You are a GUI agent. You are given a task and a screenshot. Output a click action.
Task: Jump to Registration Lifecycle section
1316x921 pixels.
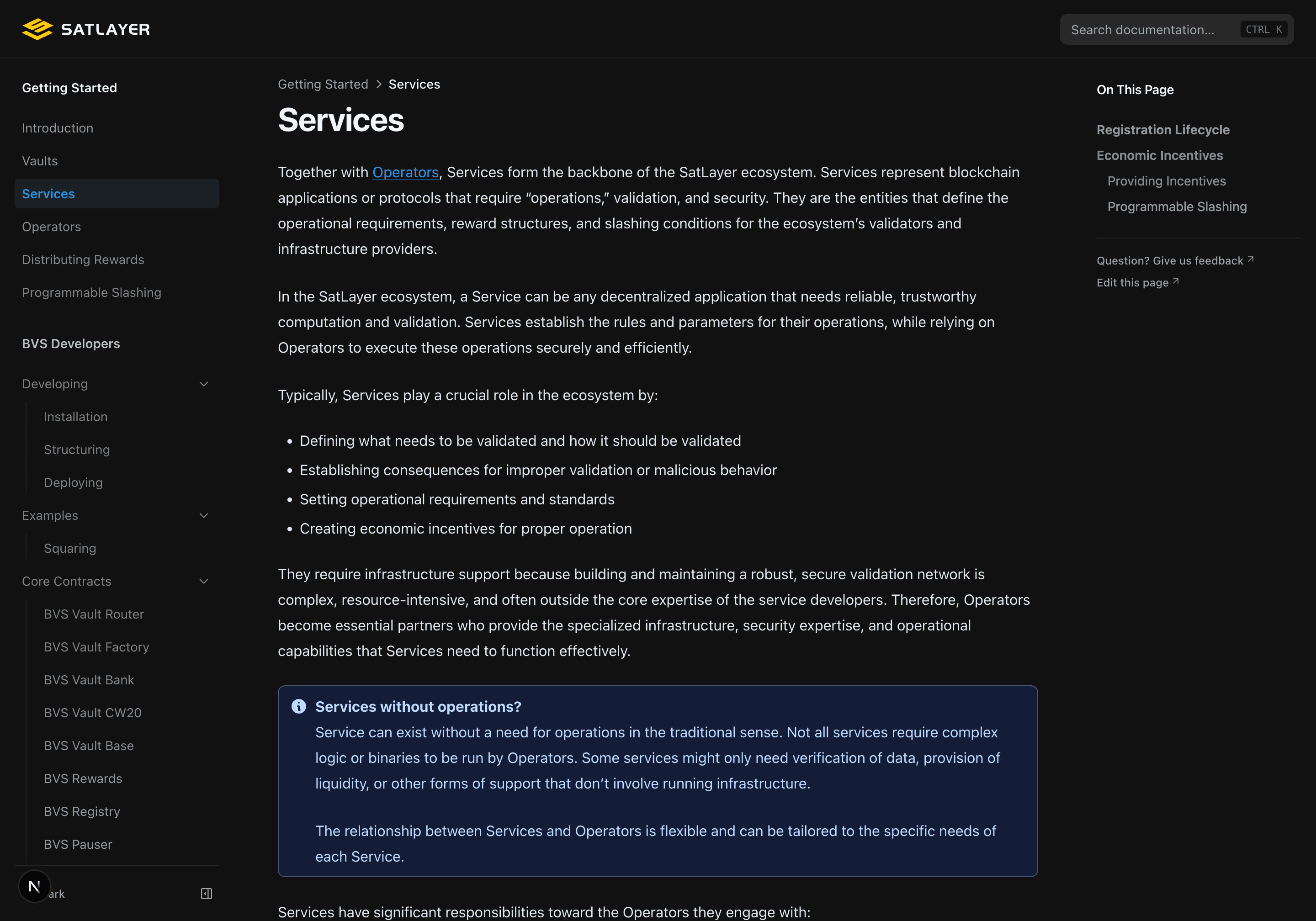[1163, 130]
